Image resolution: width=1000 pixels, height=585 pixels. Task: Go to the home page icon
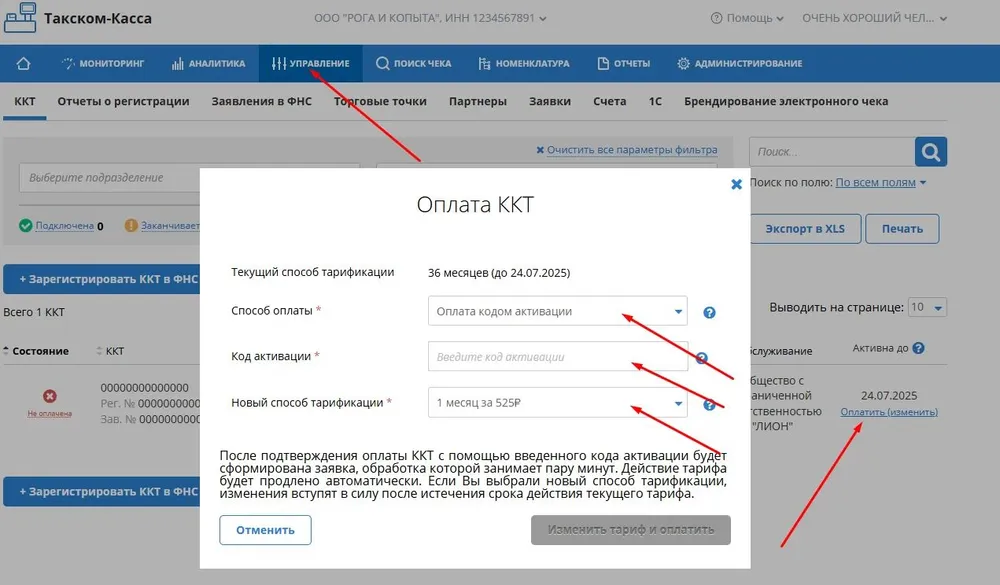coord(23,63)
